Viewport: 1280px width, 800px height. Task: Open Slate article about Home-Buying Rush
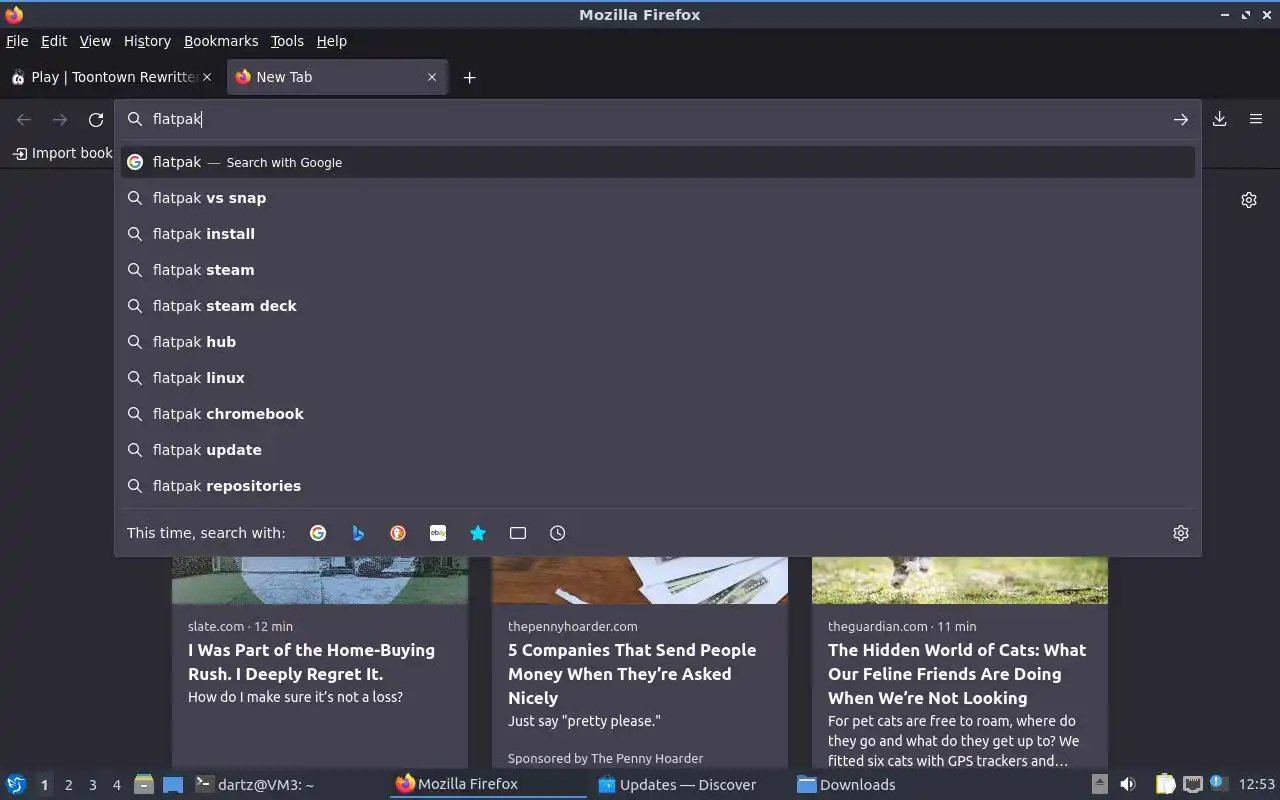311,662
